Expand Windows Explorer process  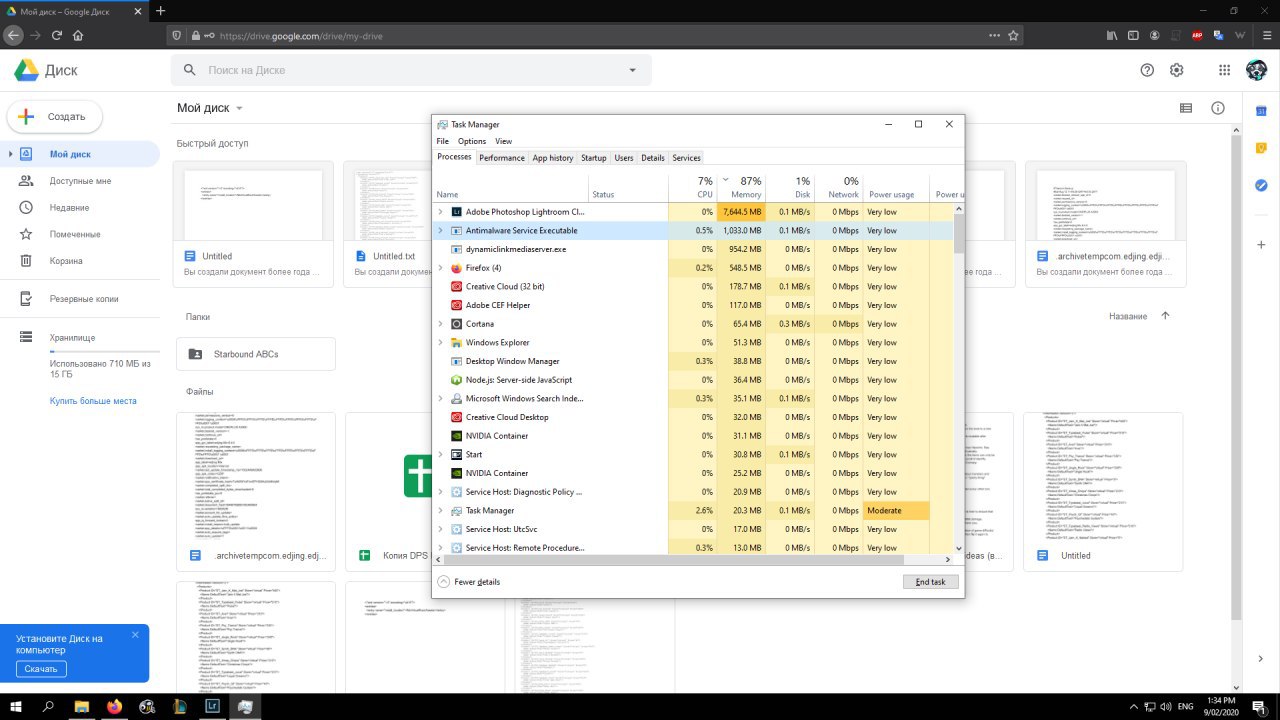click(440, 342)
